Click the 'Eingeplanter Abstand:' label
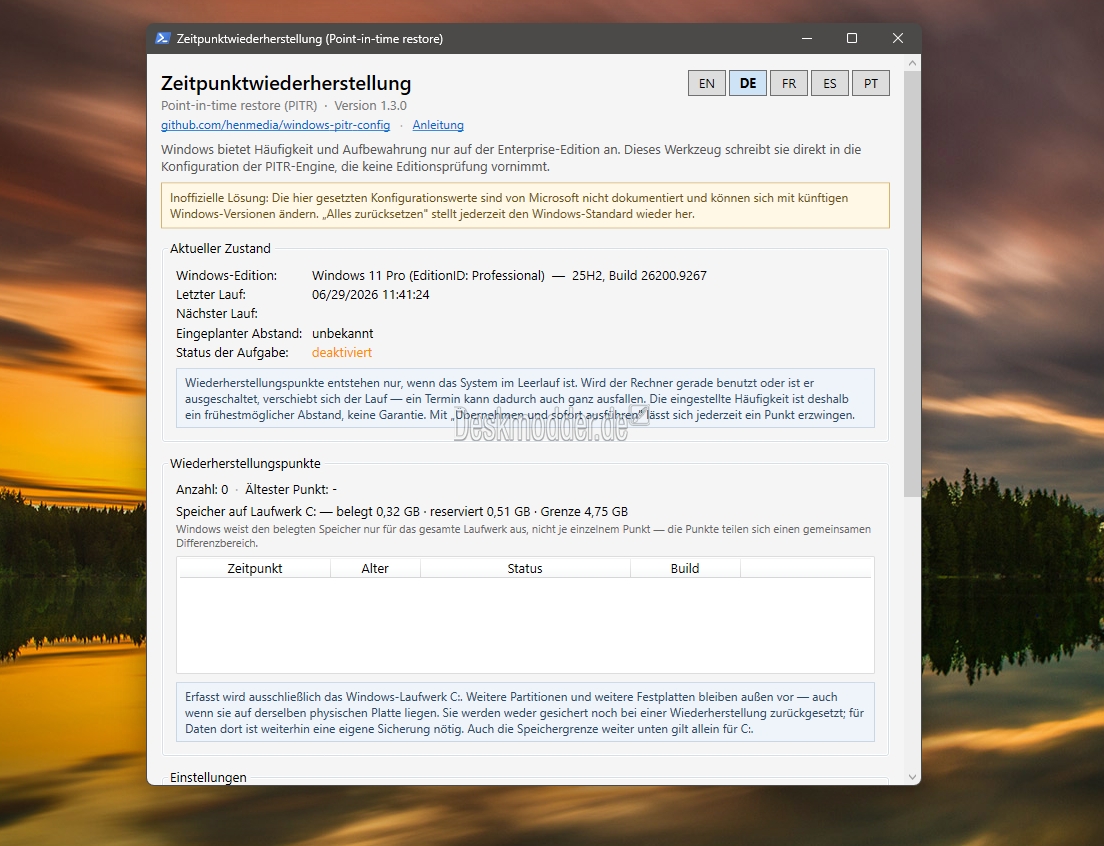This screenshot has height=846, width=1104. tap(239, 333)
